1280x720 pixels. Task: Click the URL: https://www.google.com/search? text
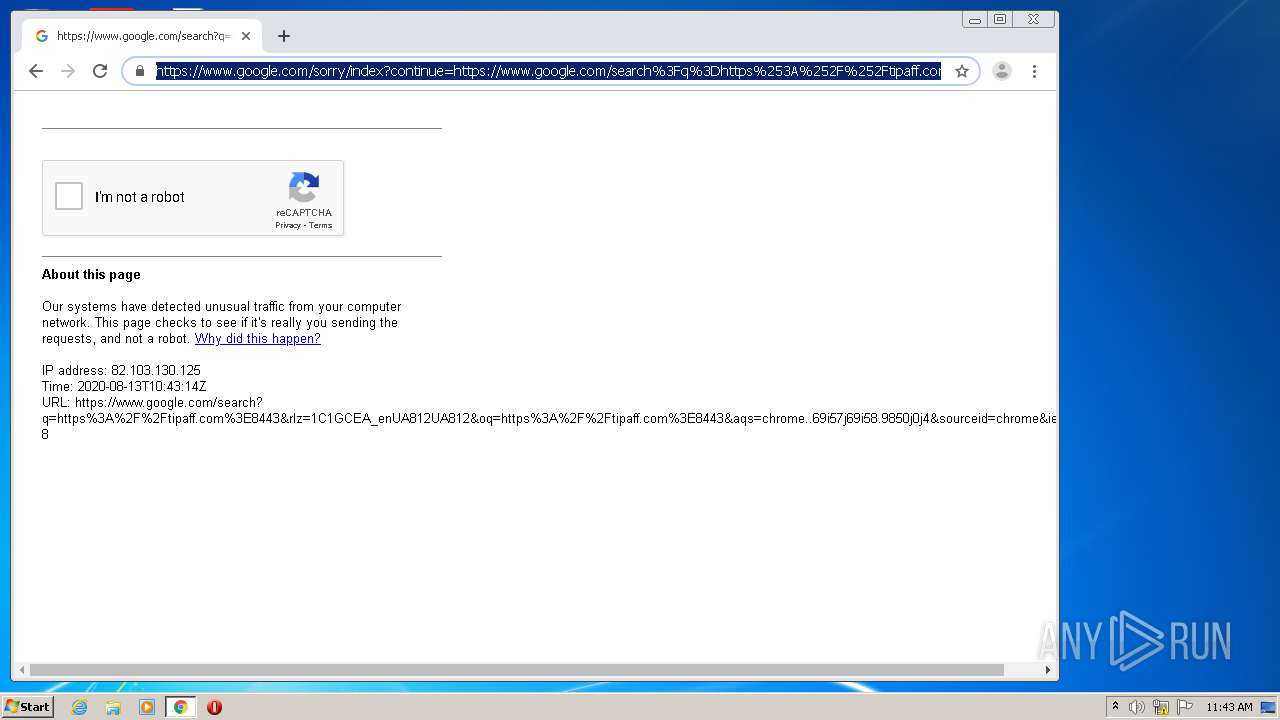point(152,403)
